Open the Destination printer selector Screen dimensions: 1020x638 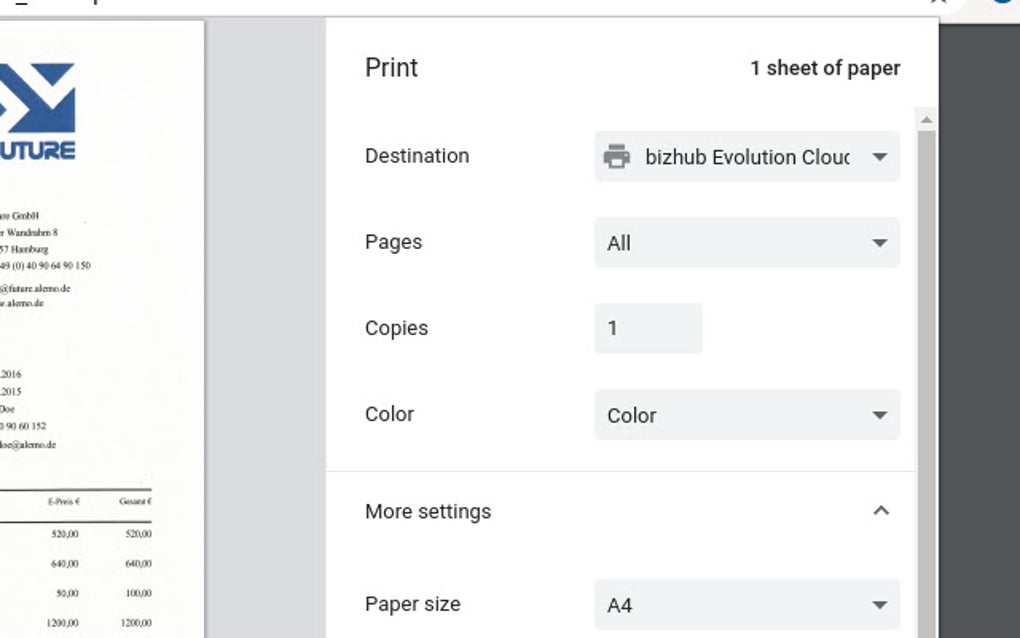coord(747,157)
